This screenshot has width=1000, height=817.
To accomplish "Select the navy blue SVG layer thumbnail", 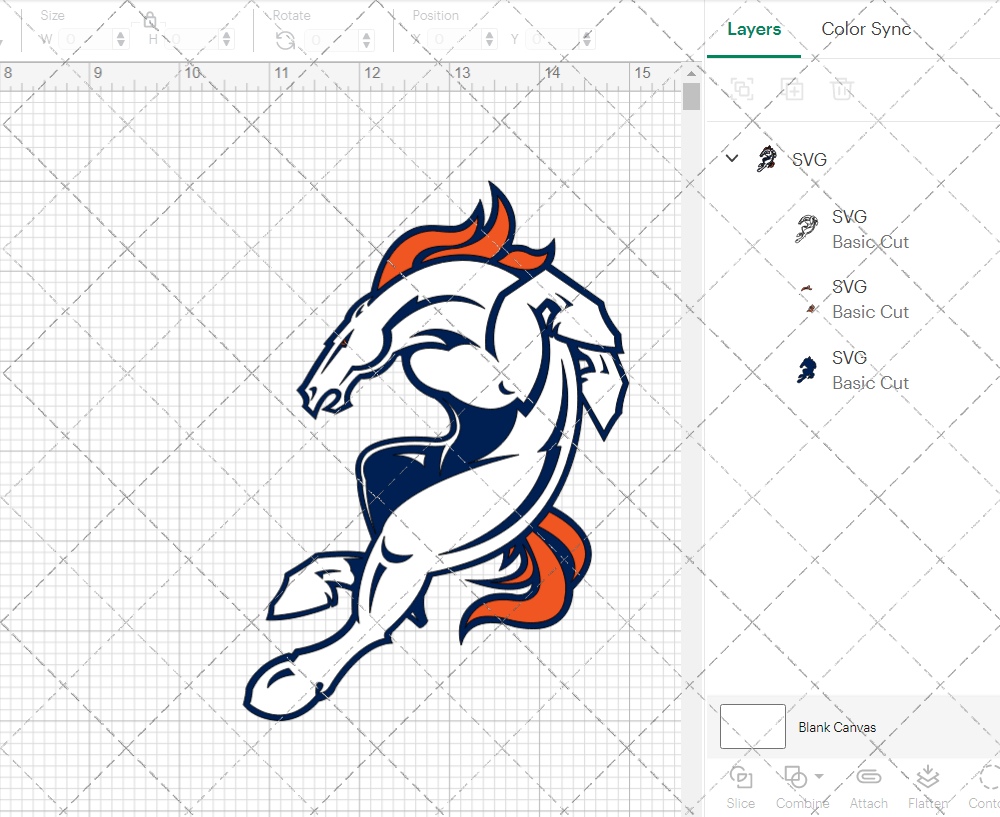I will (807, 370).
